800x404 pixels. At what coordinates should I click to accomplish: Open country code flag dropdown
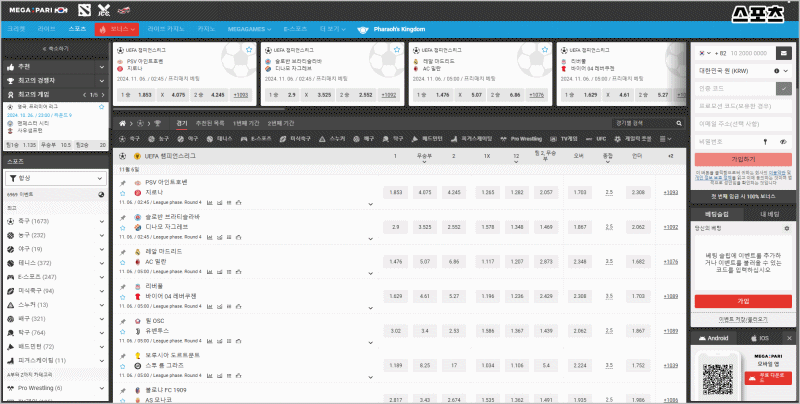click(x=705, y=53)
